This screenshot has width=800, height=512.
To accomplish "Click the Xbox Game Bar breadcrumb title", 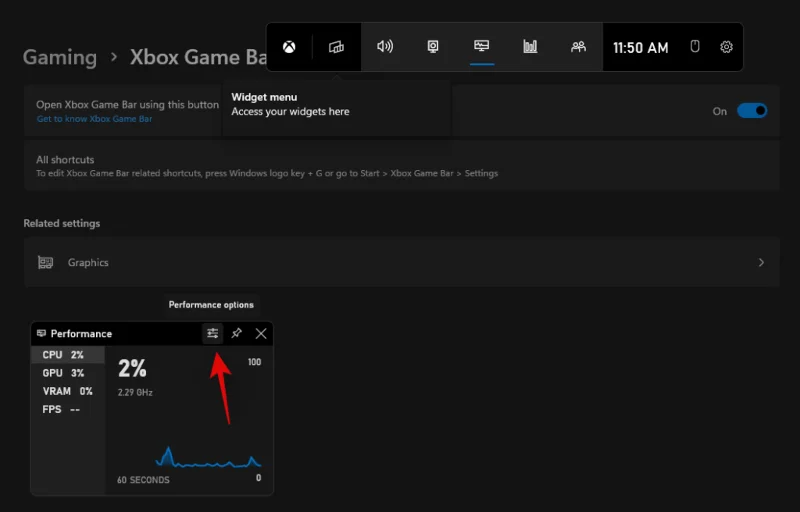I will [x=198, y=57].
